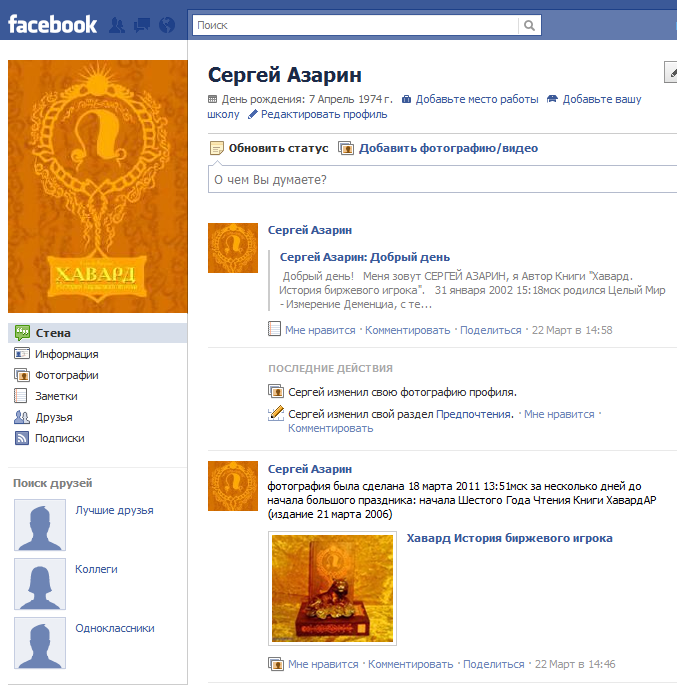The height and width of the screenshot is (685, 677).
Task: Click silhouette thumbnail for Коллеги
Action: (40, 584)
